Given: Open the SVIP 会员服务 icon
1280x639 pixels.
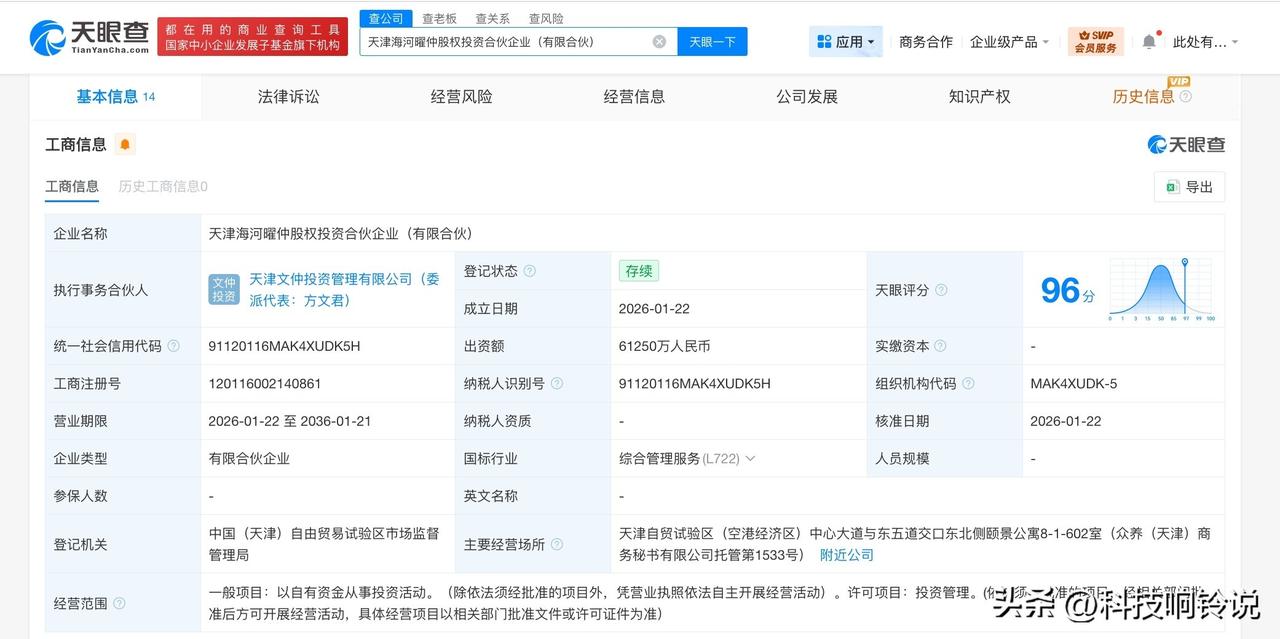Looking at the screenshot, I should coord(1096,40).
